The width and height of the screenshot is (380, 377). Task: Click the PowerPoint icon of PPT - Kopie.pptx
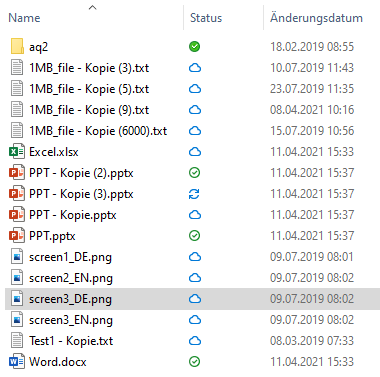coord(17,215)
